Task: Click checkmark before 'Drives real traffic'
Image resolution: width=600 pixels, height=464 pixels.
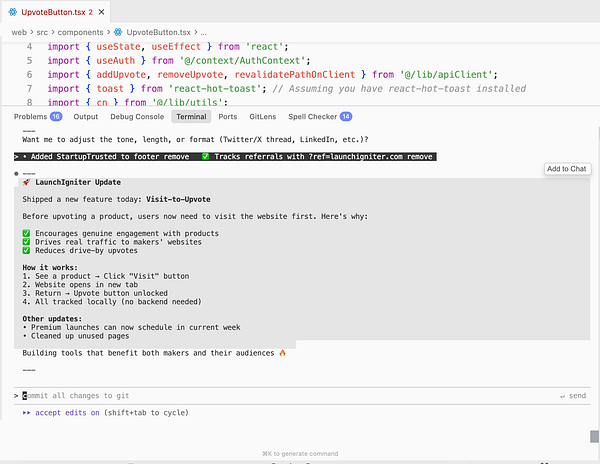Action: click(x=26, y=242)
